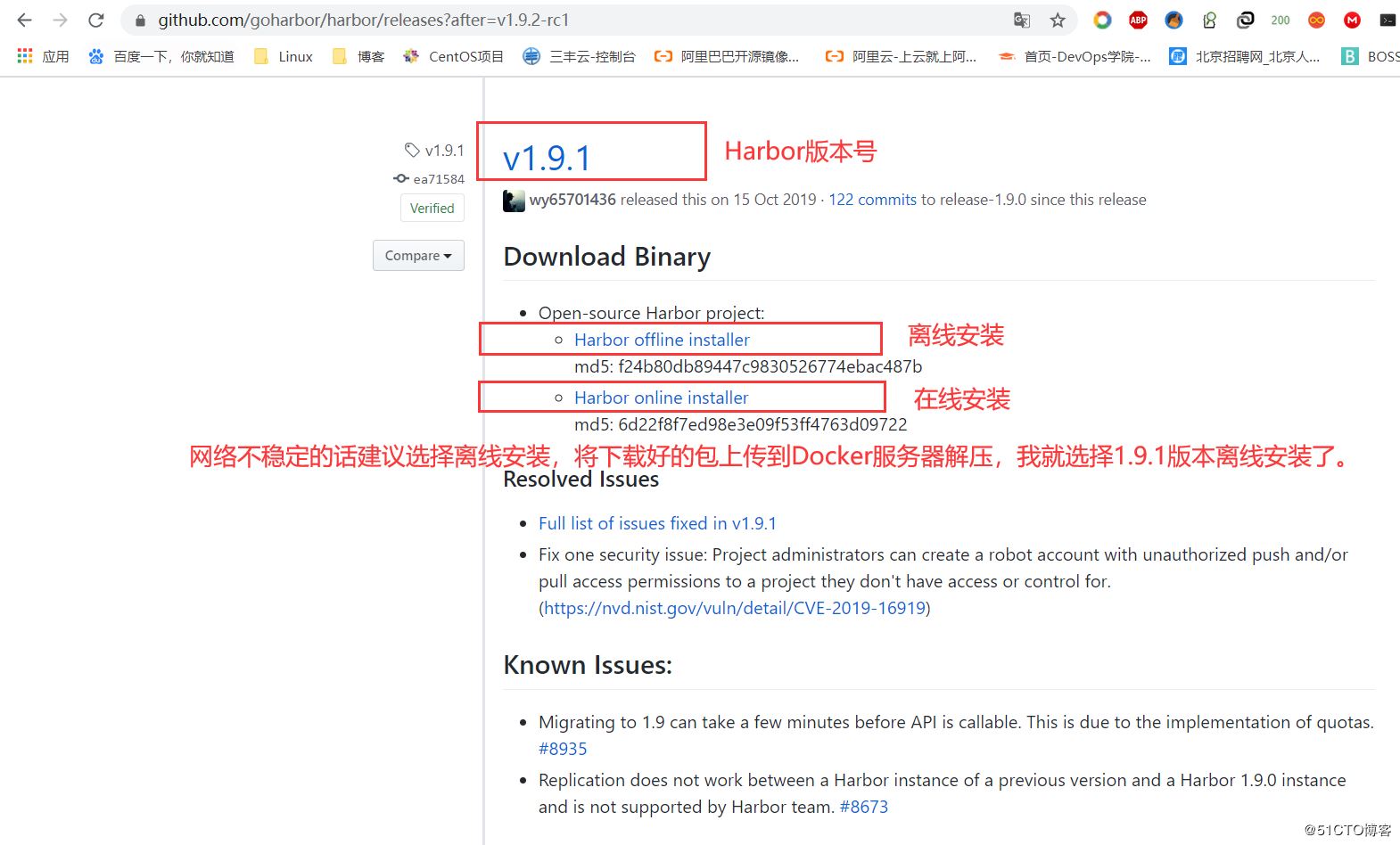1400x845 pixels.
Task: Open the v1.9.1 release title link
Action: (x=547, y=159)
